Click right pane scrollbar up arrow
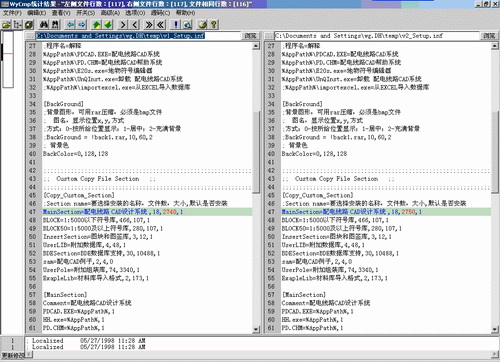The height and width of the screenshot is (362, 500). pos(495,46)
